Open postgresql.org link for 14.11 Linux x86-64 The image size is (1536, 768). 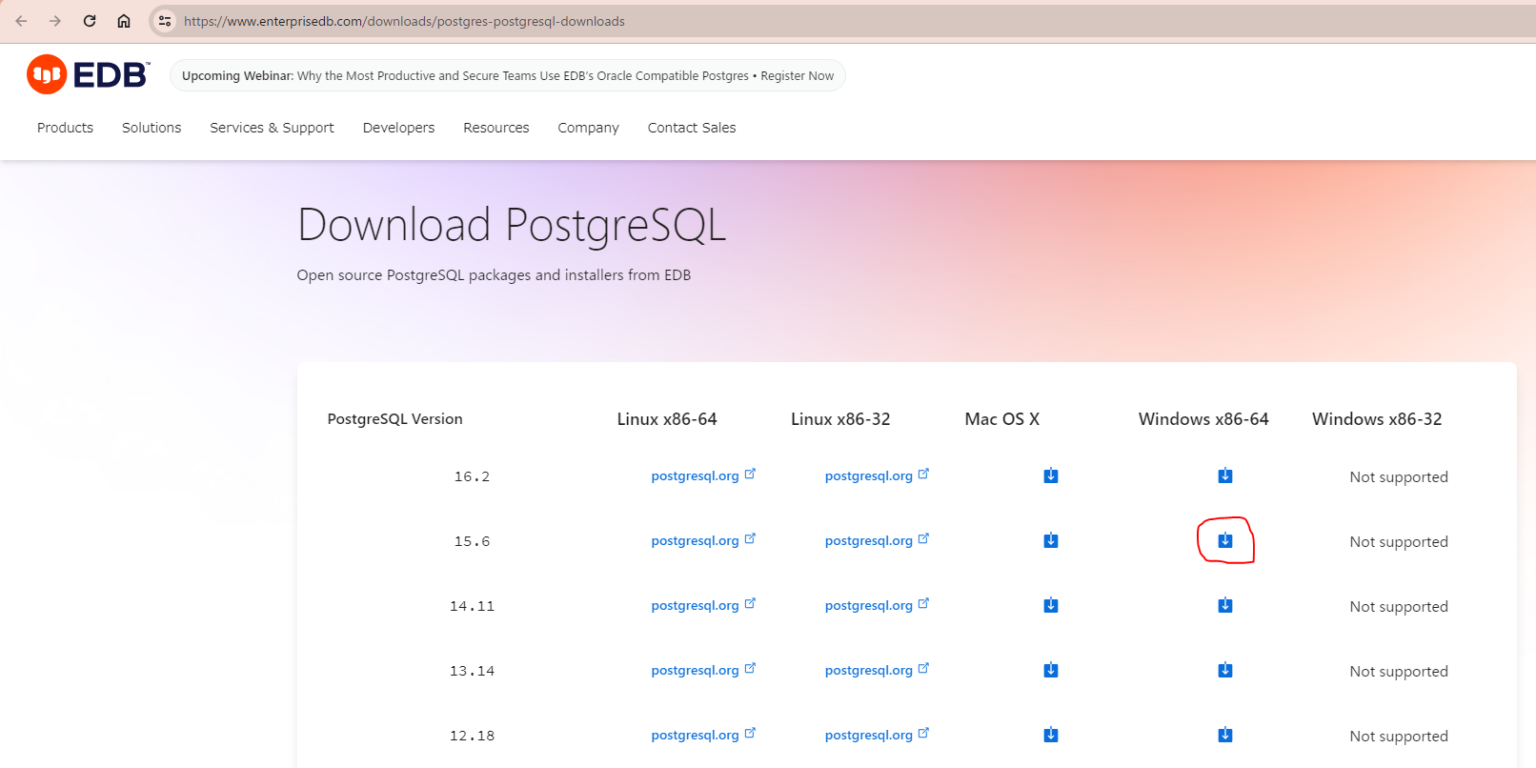(697, 605)
